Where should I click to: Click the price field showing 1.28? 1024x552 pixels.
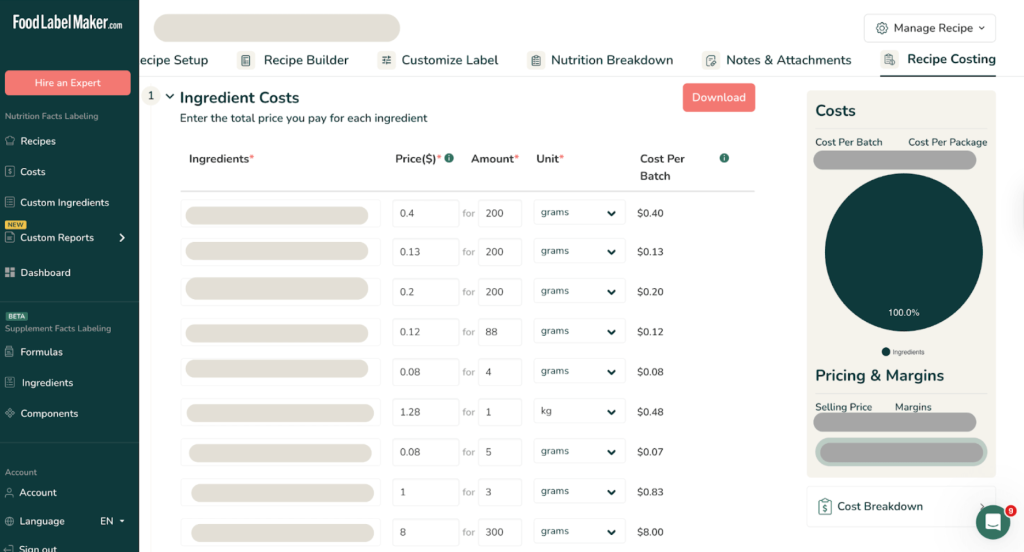pyautogui.click(x=425, y=412)
